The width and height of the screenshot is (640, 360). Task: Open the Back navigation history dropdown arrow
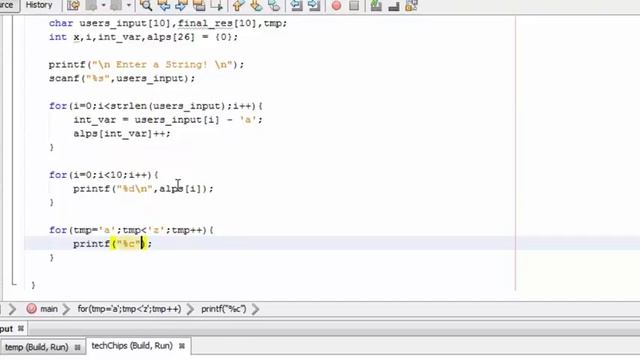(x=103, y=6)
